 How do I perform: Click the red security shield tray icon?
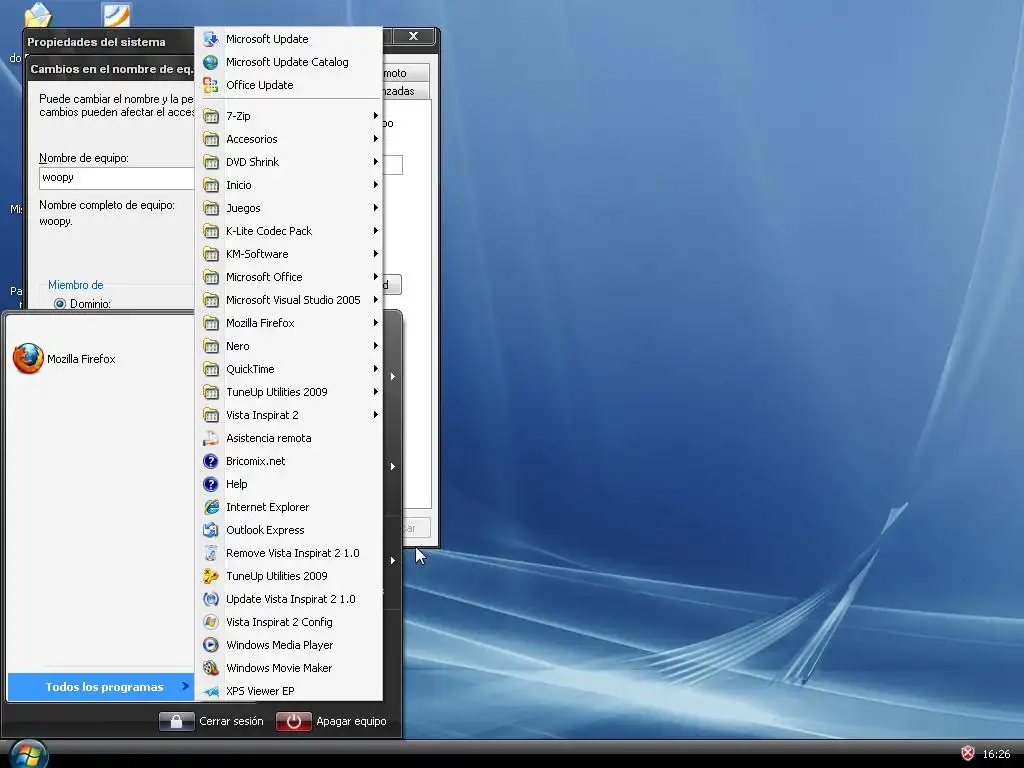(968, 753)
